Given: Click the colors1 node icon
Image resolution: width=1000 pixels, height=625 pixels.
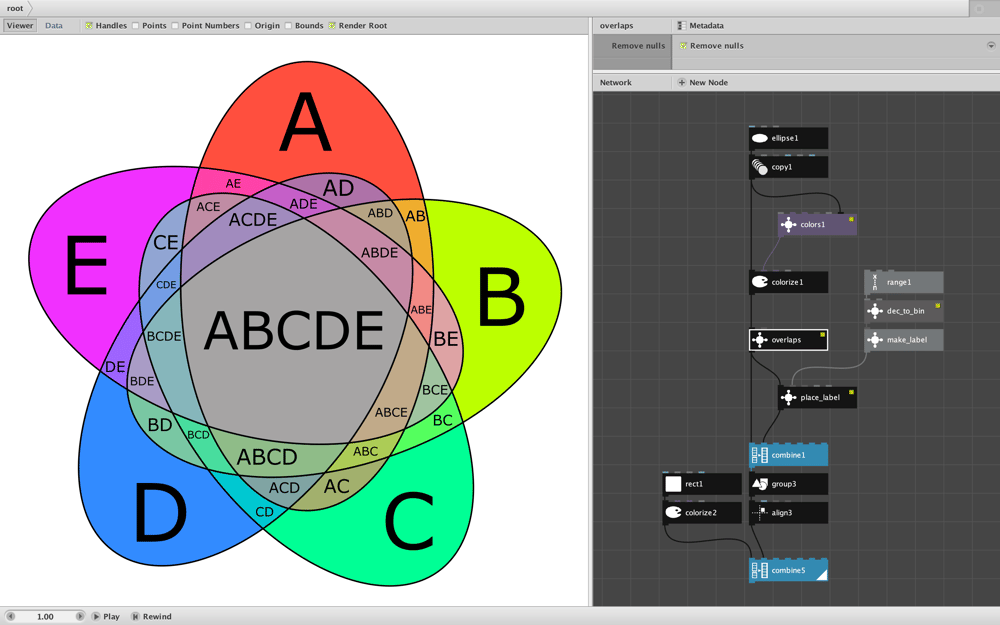Looking at the screenshot, I should click(788, 224).
